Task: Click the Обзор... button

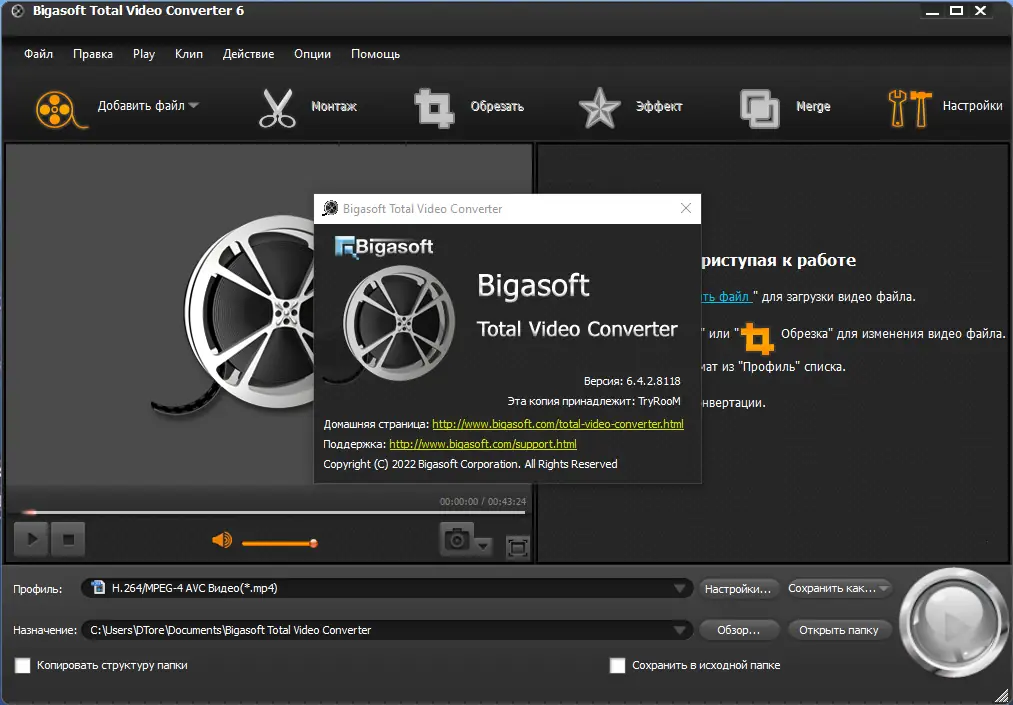Action: tap(738, 630)
